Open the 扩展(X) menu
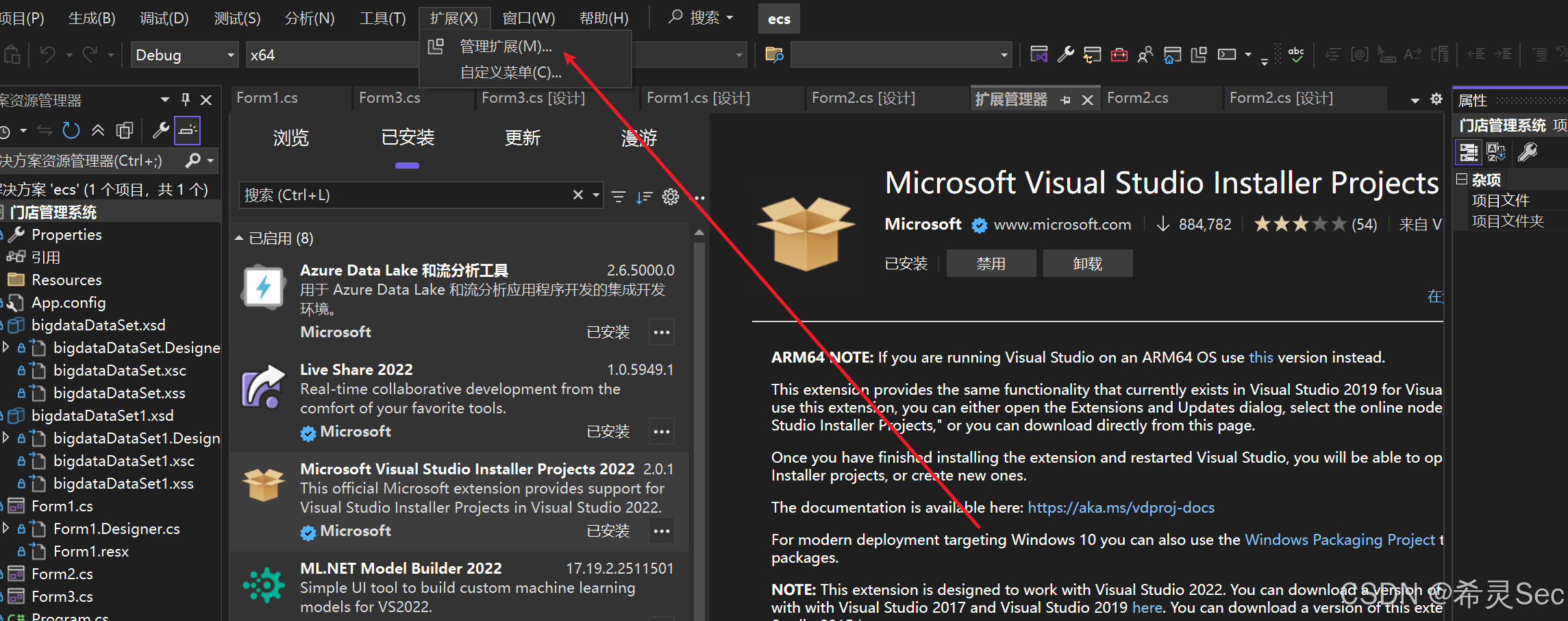The image size is (1568, 621). click(x=453, y=18)
